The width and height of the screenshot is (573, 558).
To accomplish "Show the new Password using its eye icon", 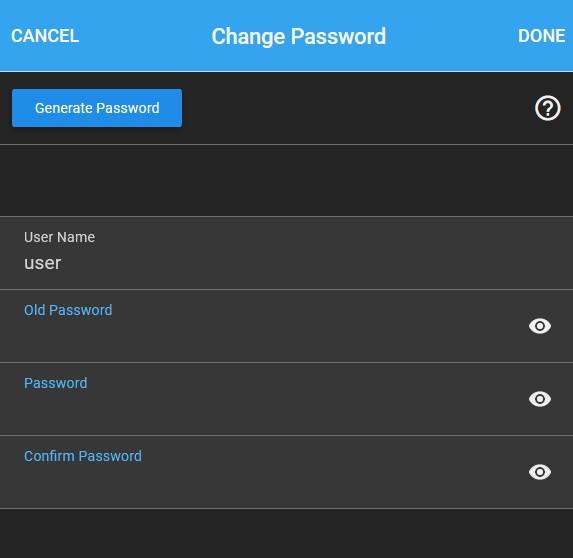I will point(540,399).
